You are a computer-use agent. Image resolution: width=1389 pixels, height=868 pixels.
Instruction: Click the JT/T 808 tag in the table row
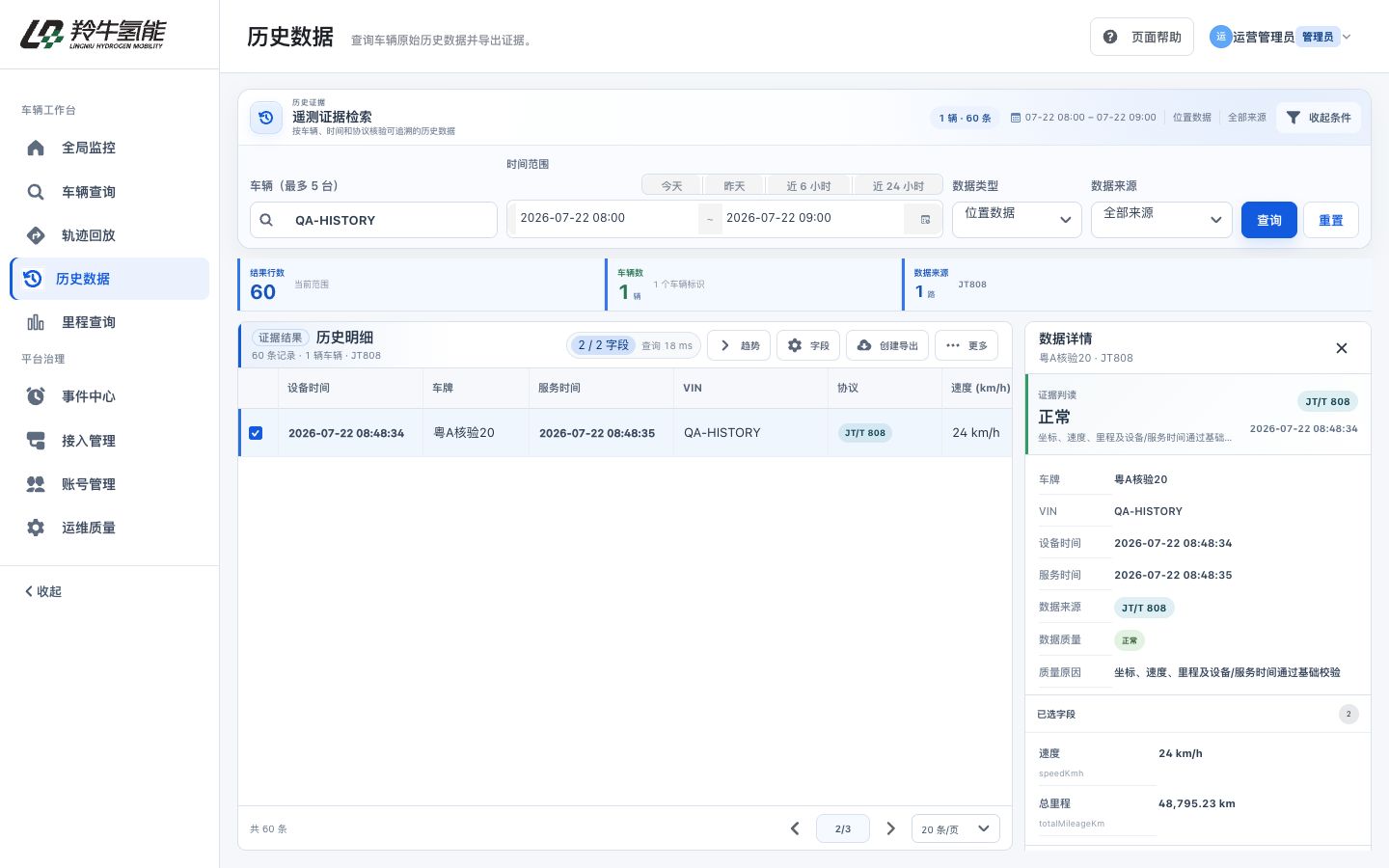point(865,433)
